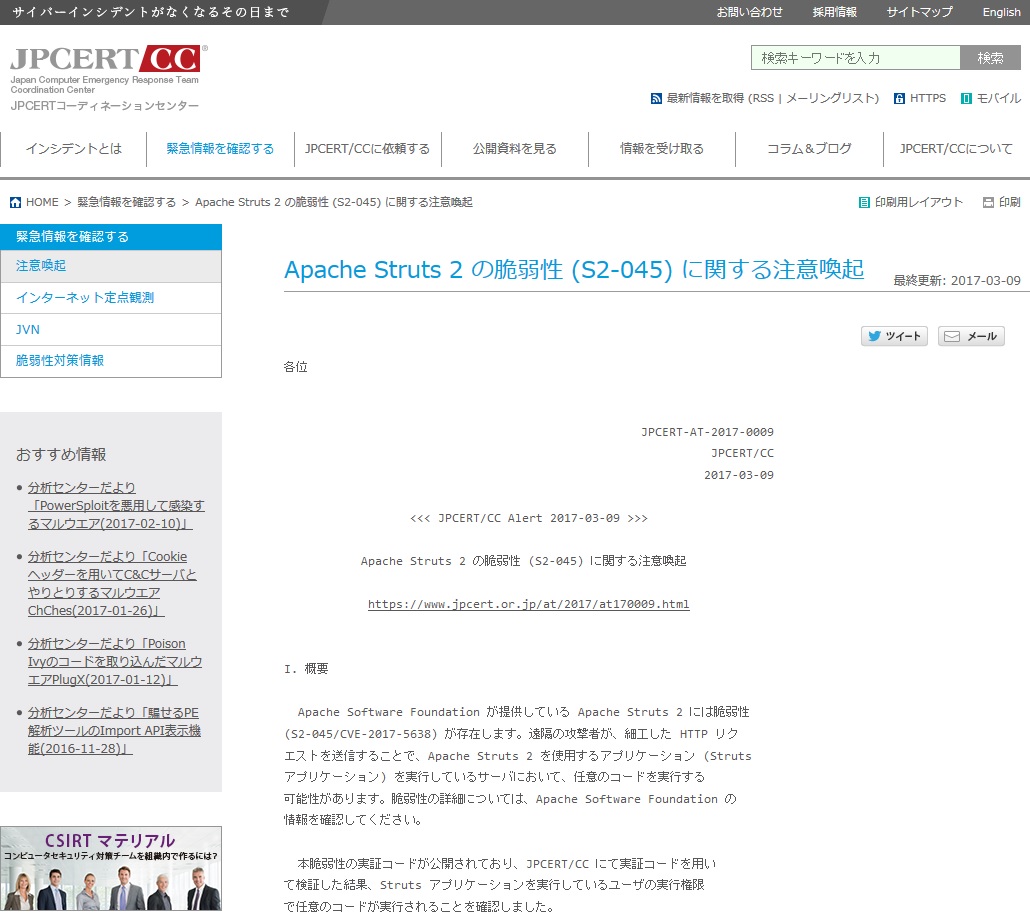
Task: Click the CSIRT マテリアル banner
Action: [111, 868]
